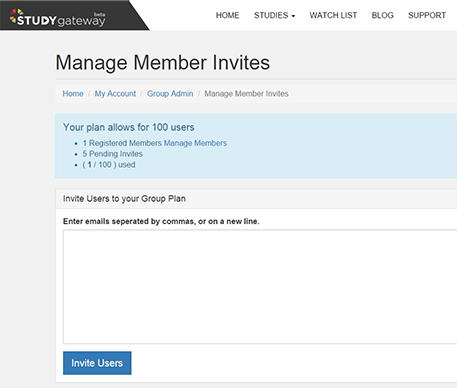
Task: Click the Home breadcrumb link
Action: tap(73, 94)
